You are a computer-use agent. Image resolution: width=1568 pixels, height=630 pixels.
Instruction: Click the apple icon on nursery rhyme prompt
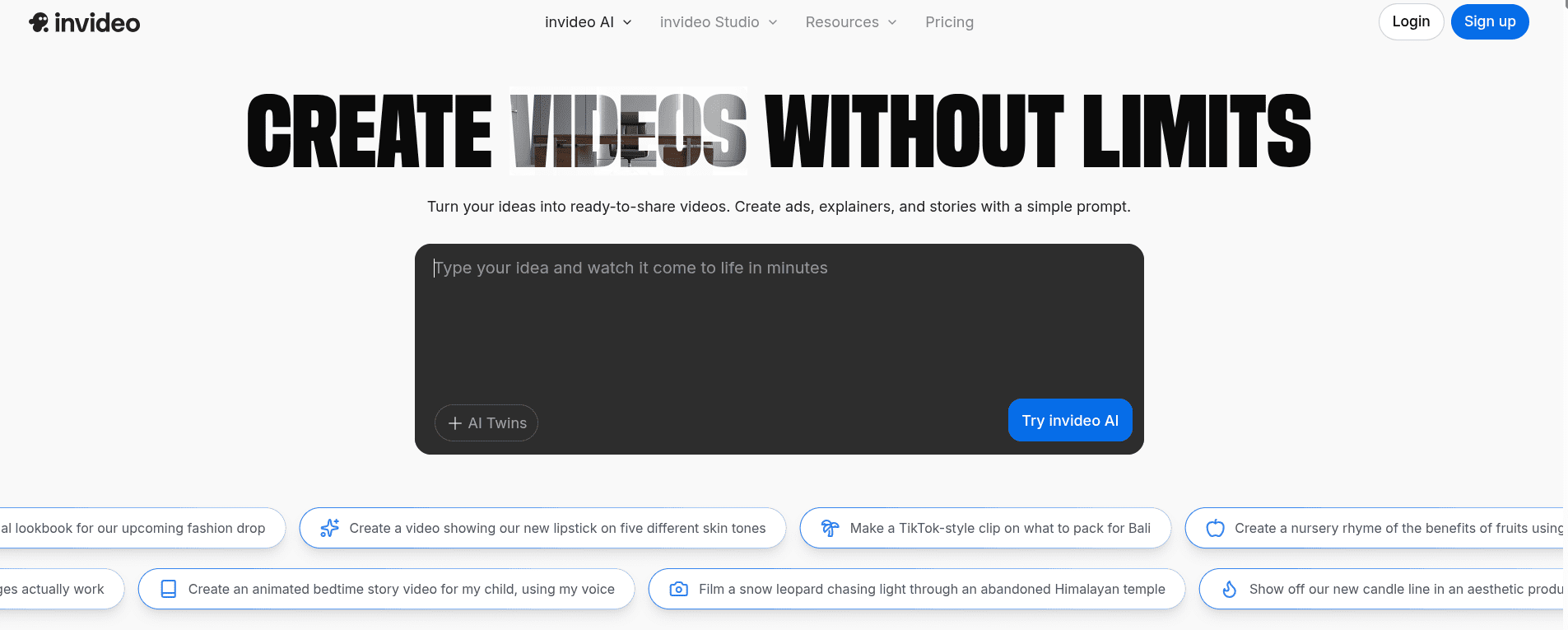pyautogui.click(x=1215, y=528)
